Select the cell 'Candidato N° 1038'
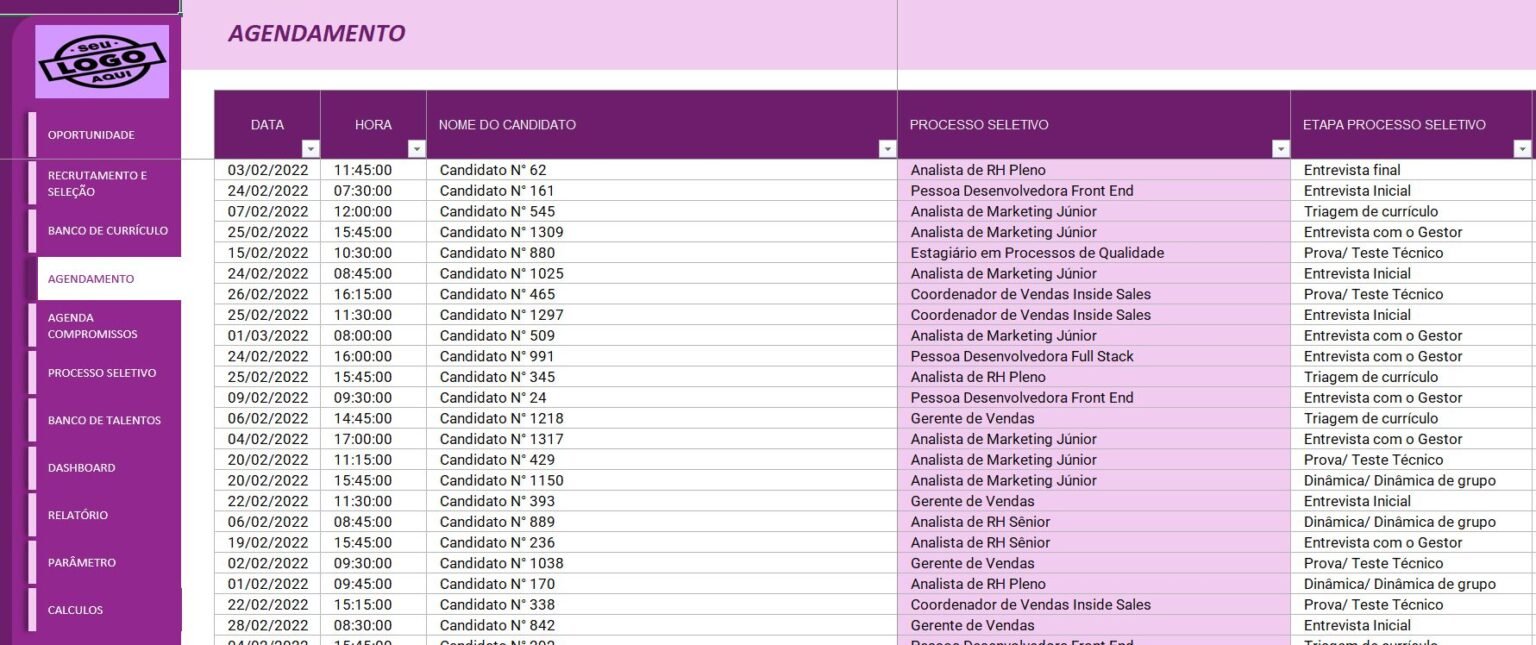 pyautogui.click(x=662, y=563)
